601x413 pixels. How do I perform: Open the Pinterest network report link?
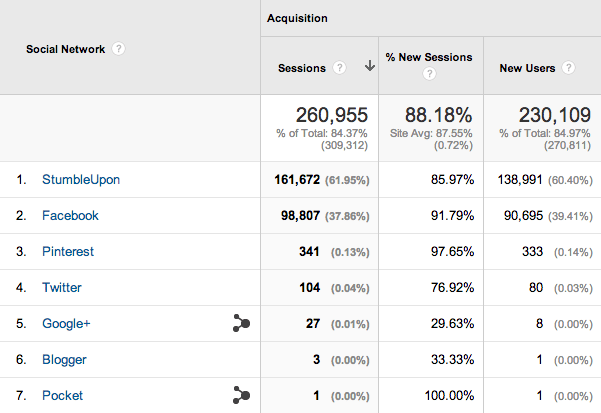coord(68,252)
